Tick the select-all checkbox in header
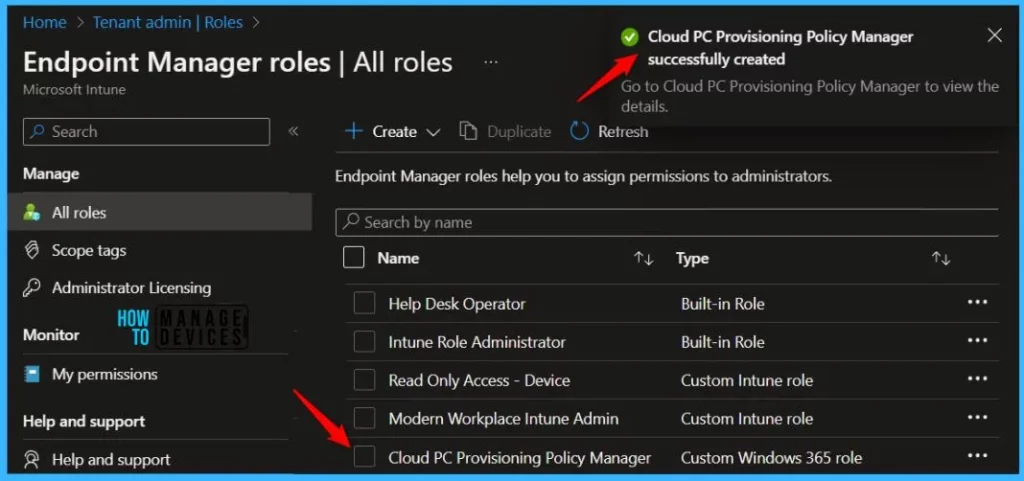Screen dimensions: 1024x481 tap(353, 258)
